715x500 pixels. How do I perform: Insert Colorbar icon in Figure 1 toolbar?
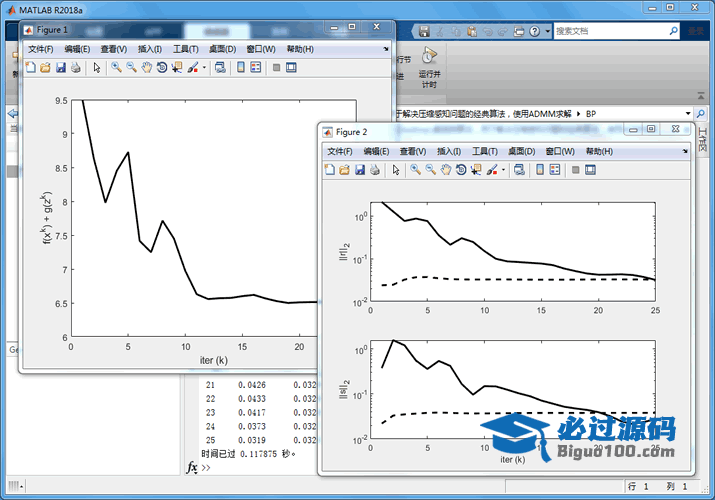[x=241, y=68]
